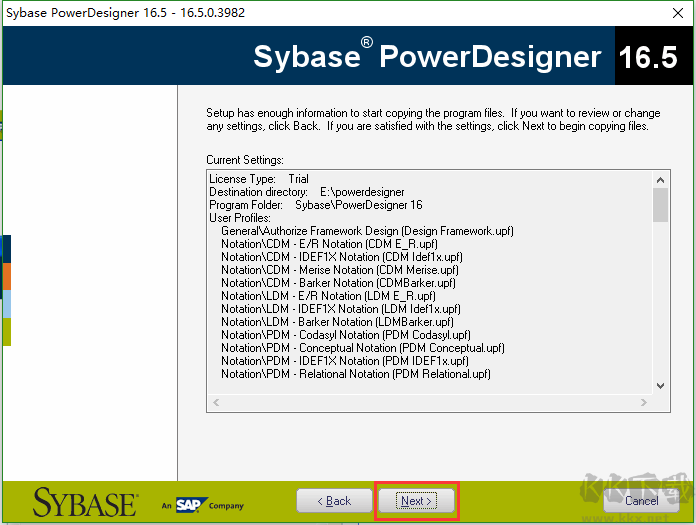The width and height of the screenshot is (696, 525).
Task: Click the window title bar text
Action: [125, 13]
